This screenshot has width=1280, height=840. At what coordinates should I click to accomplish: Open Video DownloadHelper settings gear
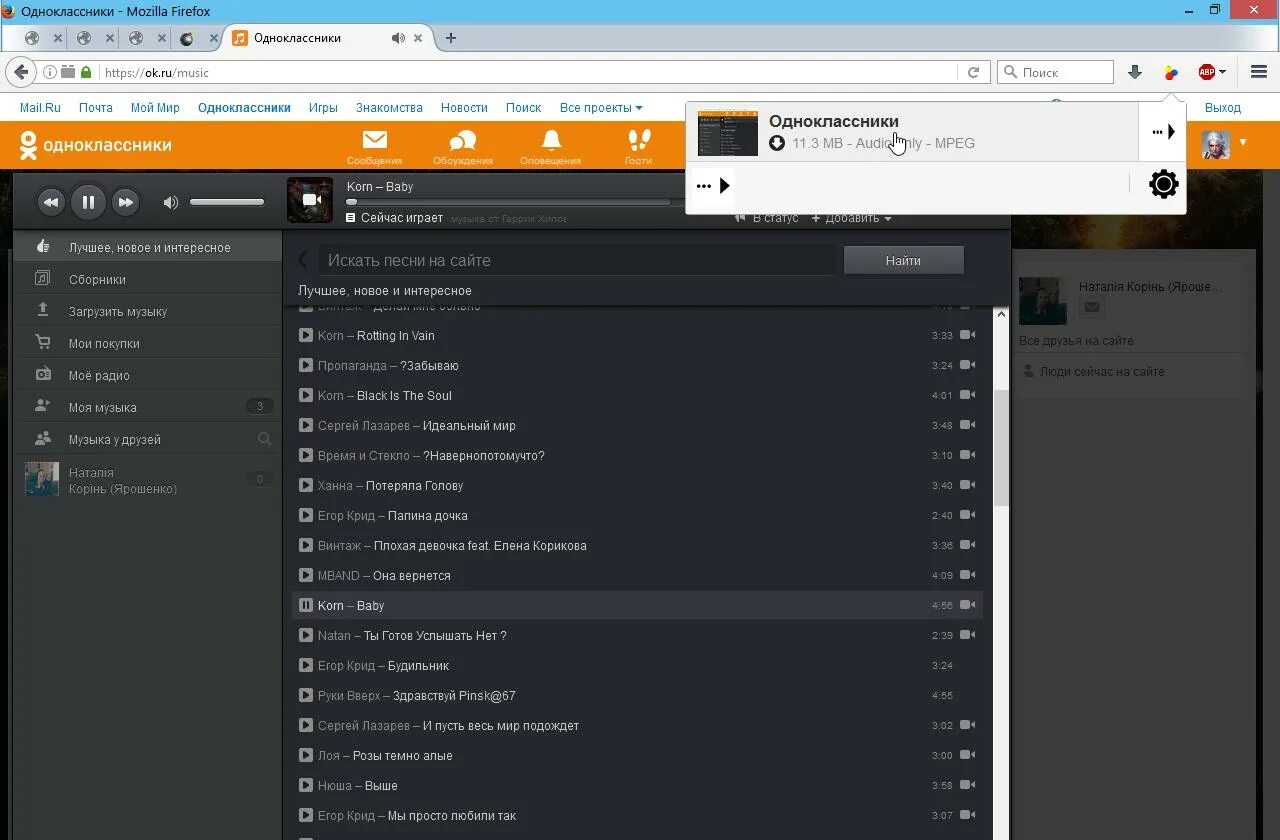(x=1164, y=185)
